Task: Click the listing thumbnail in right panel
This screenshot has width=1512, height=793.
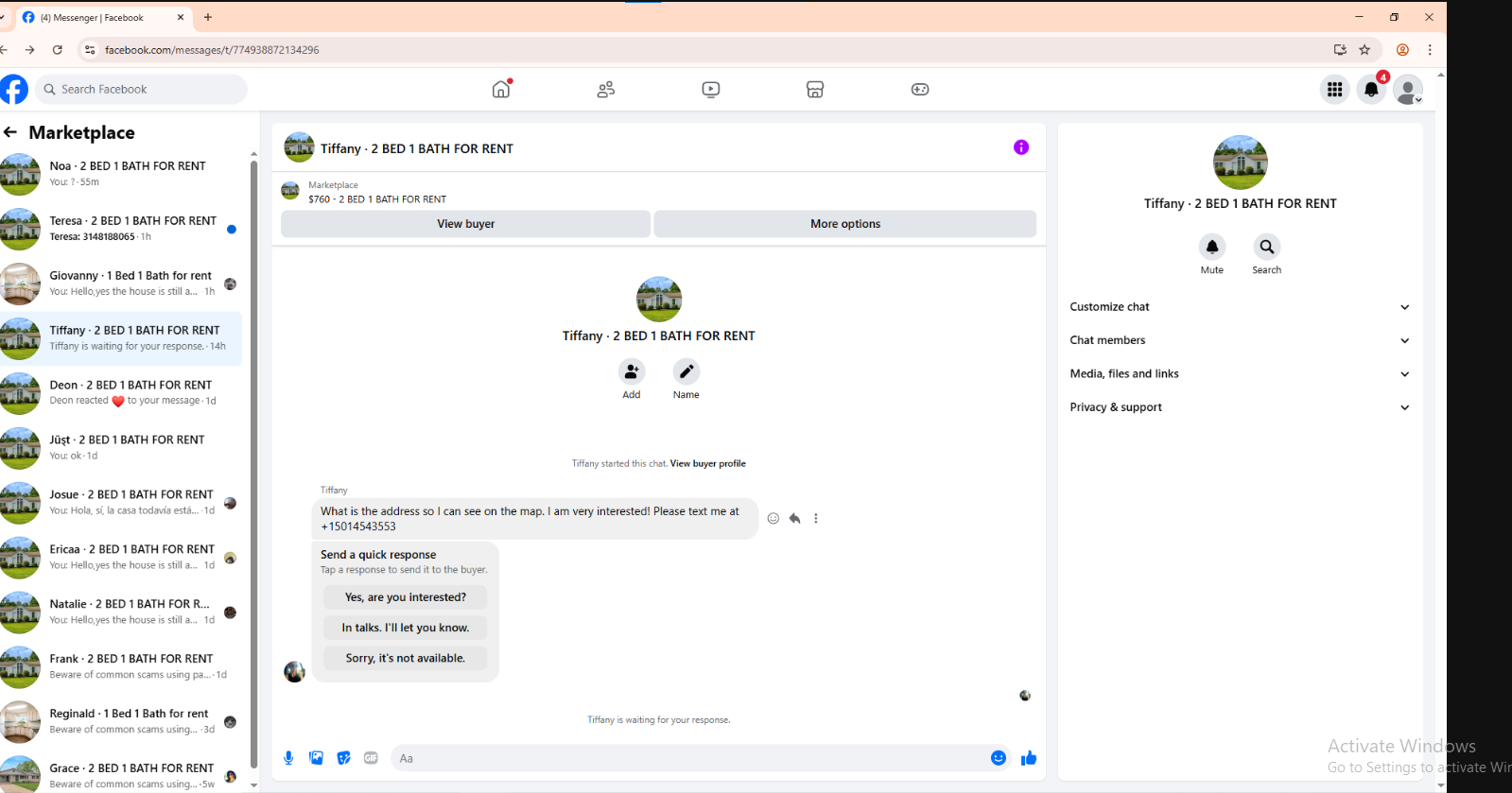Action: pyautogui.click(x=1241, y=163)
